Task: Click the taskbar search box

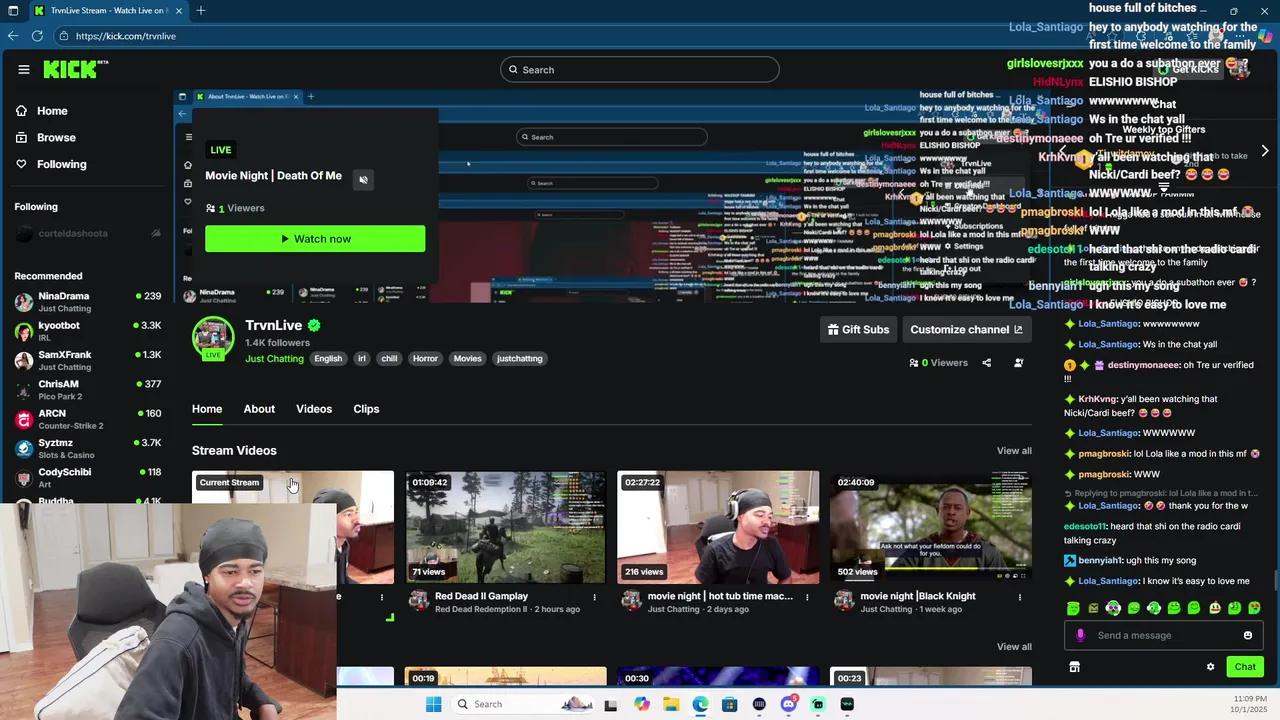Action: point(524,704)
